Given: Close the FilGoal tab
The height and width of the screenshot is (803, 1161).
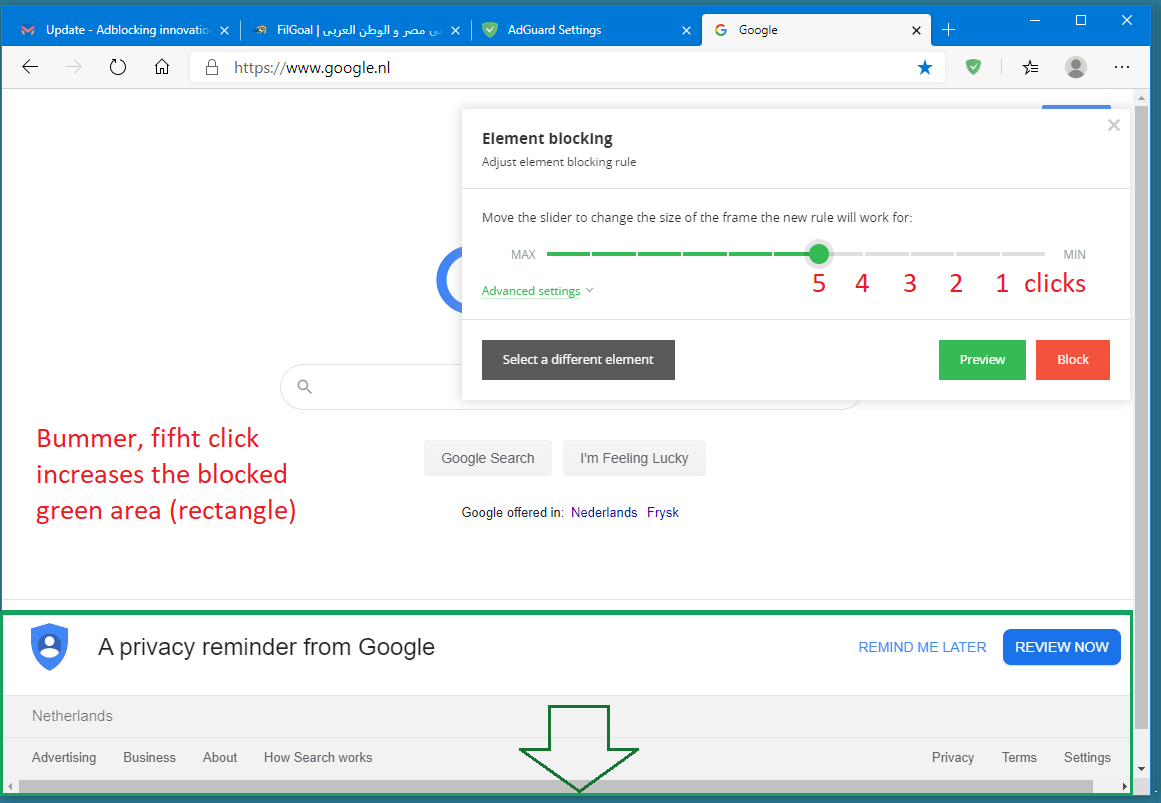Looking at the screenshot, I should 455,30.
